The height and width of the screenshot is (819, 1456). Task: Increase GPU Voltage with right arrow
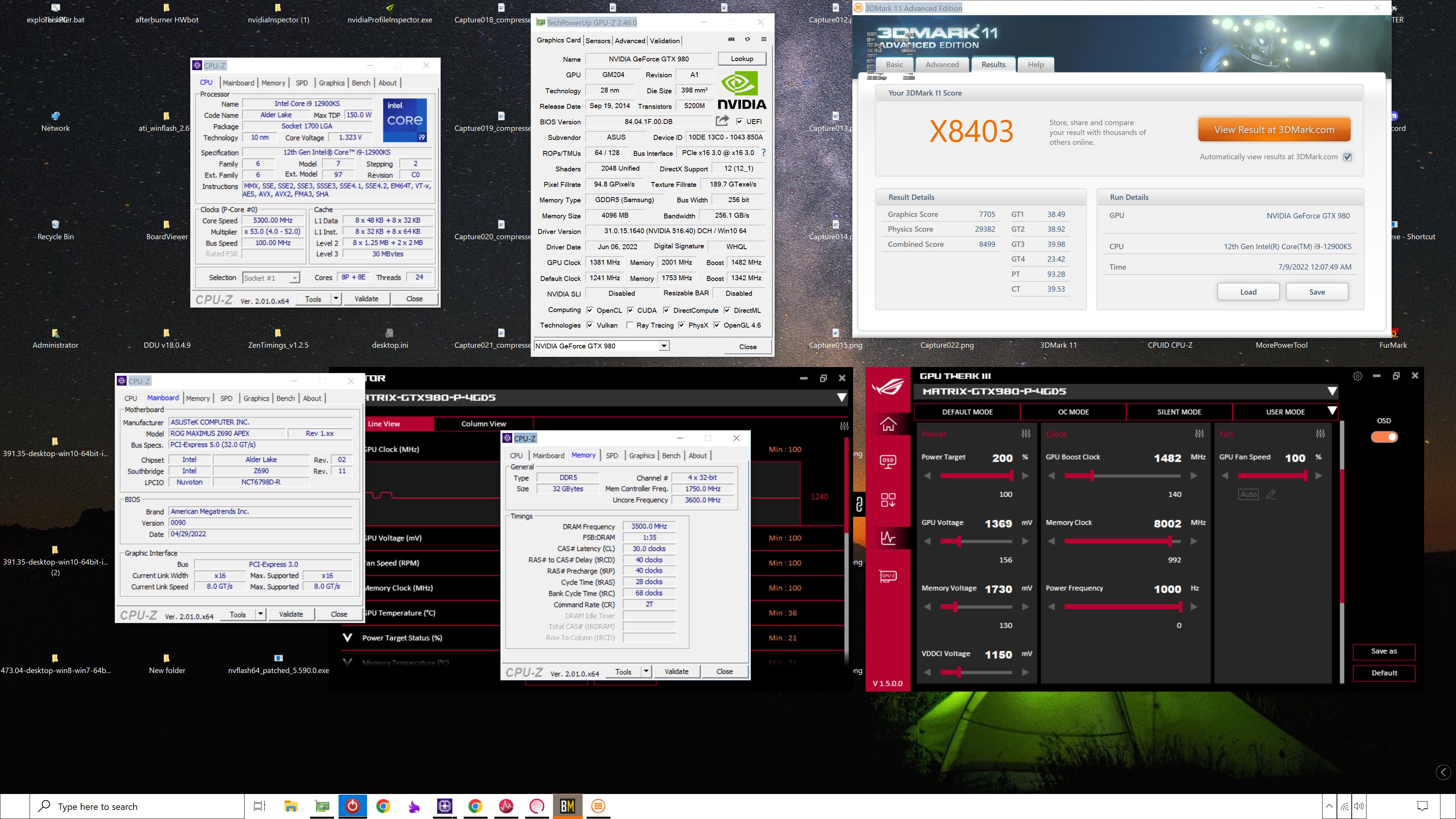1025,541
